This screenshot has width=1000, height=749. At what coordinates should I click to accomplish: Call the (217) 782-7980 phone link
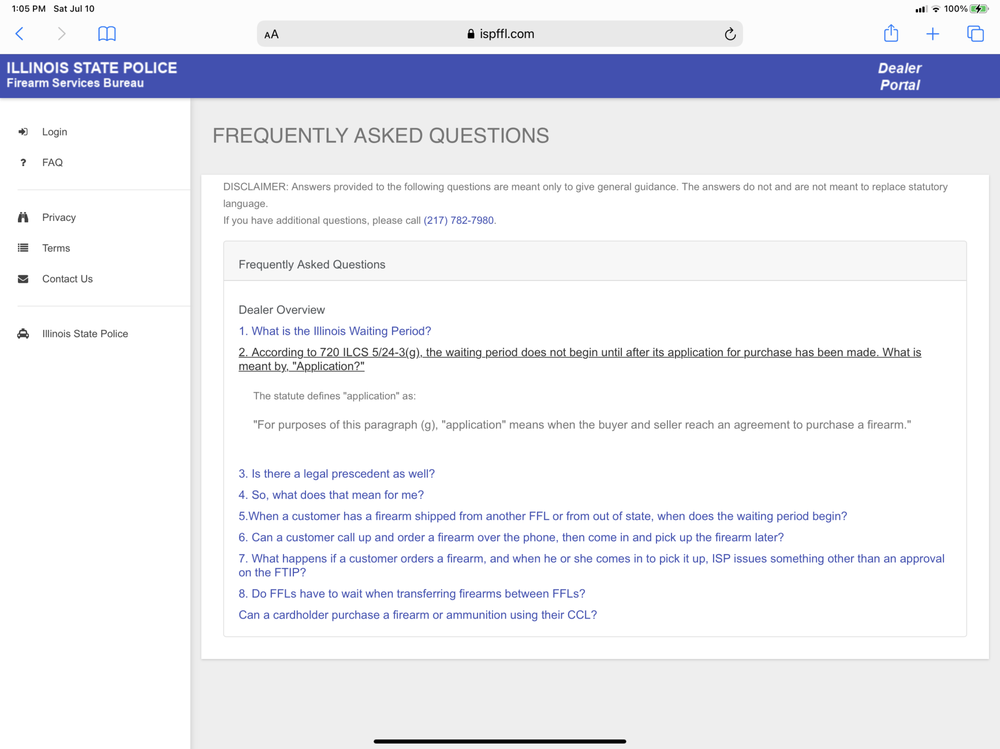click(x=458, y=220)
